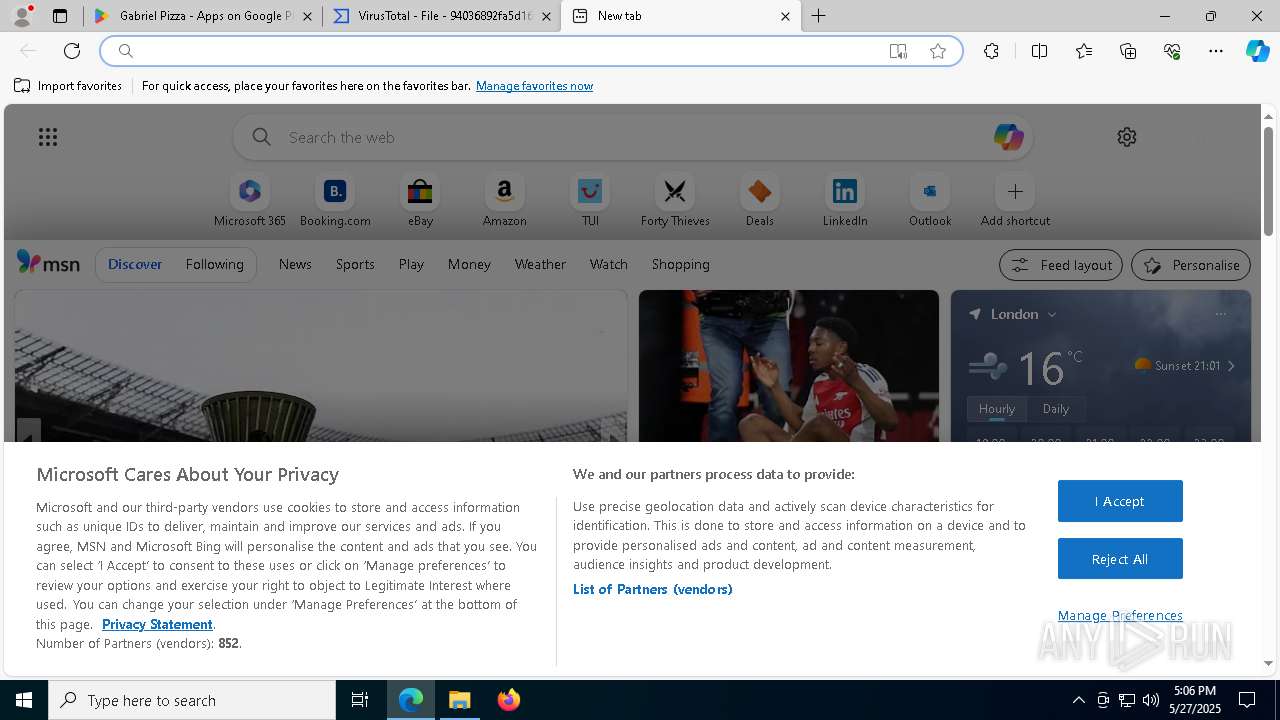Open Firefox from taskbar

(x=509, y=700)
